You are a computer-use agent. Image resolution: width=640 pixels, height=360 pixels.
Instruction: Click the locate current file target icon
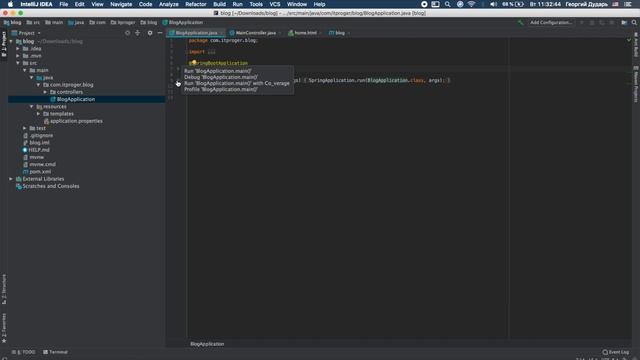(127, 33)
